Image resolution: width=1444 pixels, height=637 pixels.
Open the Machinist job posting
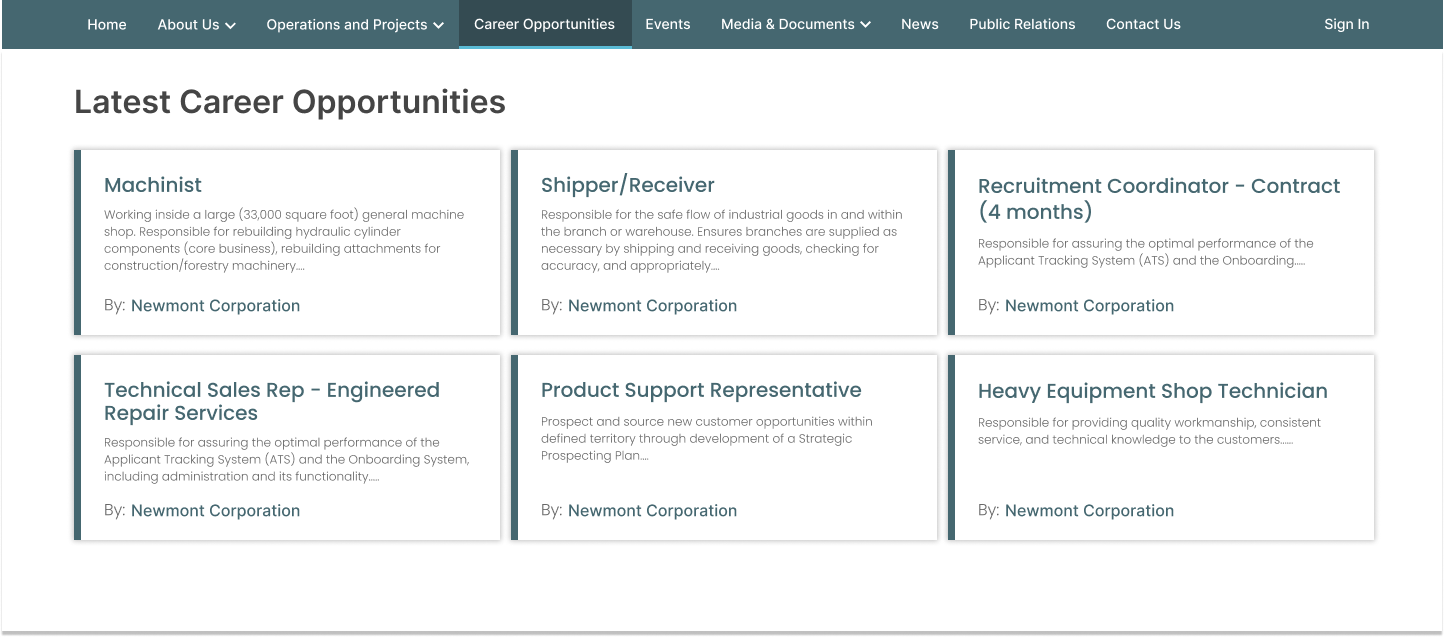pyautogui.click(x=153, y=185)
